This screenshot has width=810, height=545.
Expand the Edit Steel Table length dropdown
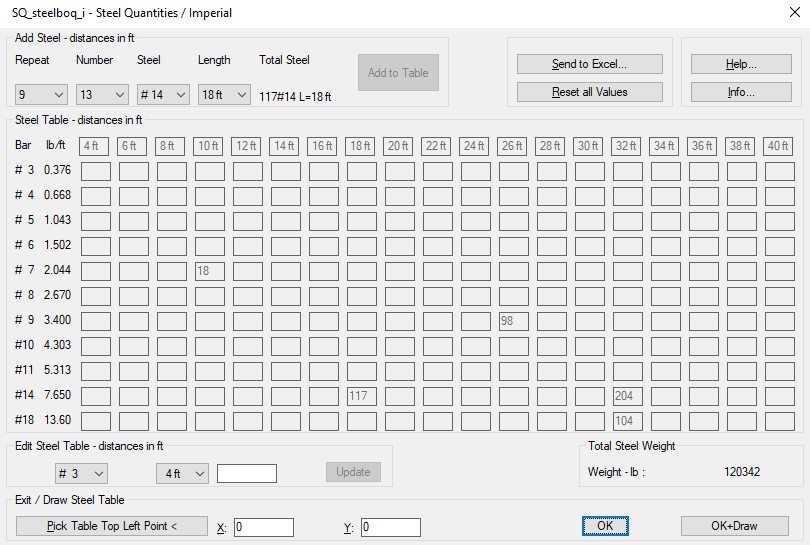tap(182, 473)
